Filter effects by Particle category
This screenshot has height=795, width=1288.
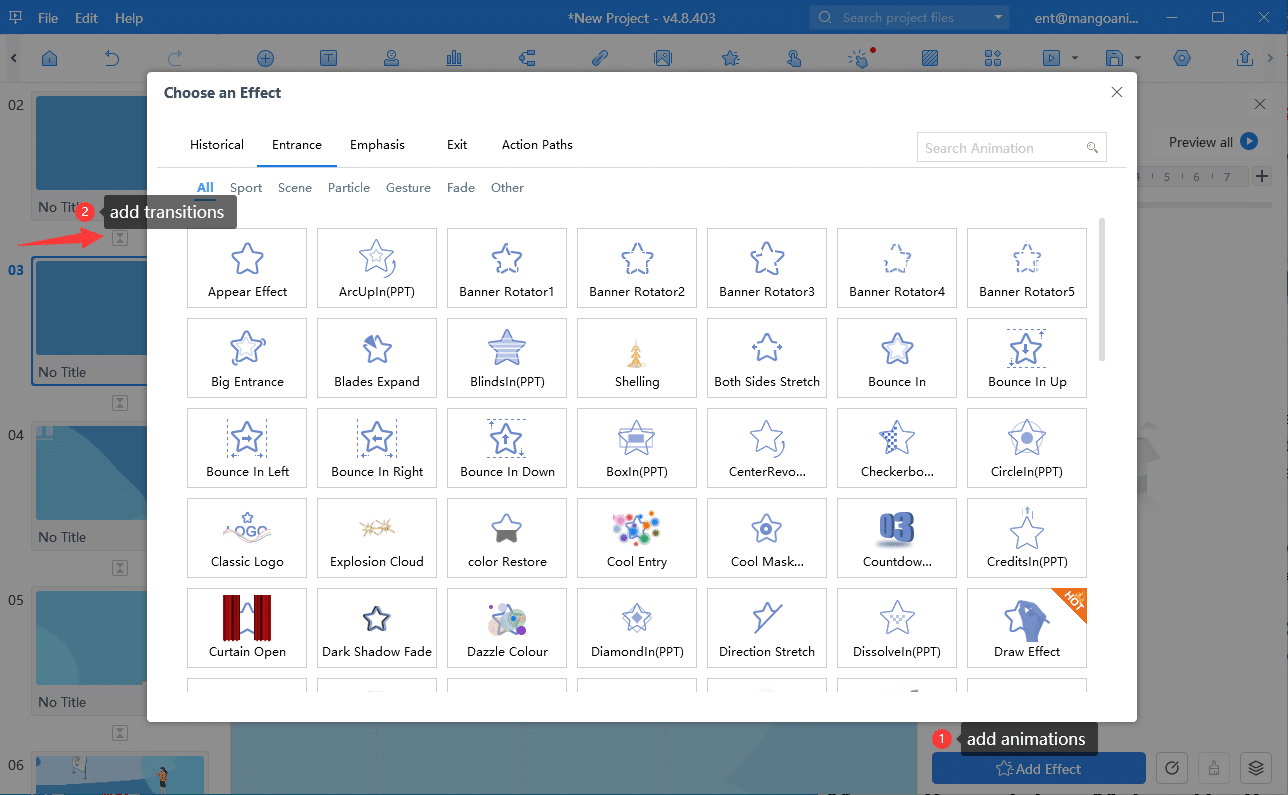click(349, 188)
